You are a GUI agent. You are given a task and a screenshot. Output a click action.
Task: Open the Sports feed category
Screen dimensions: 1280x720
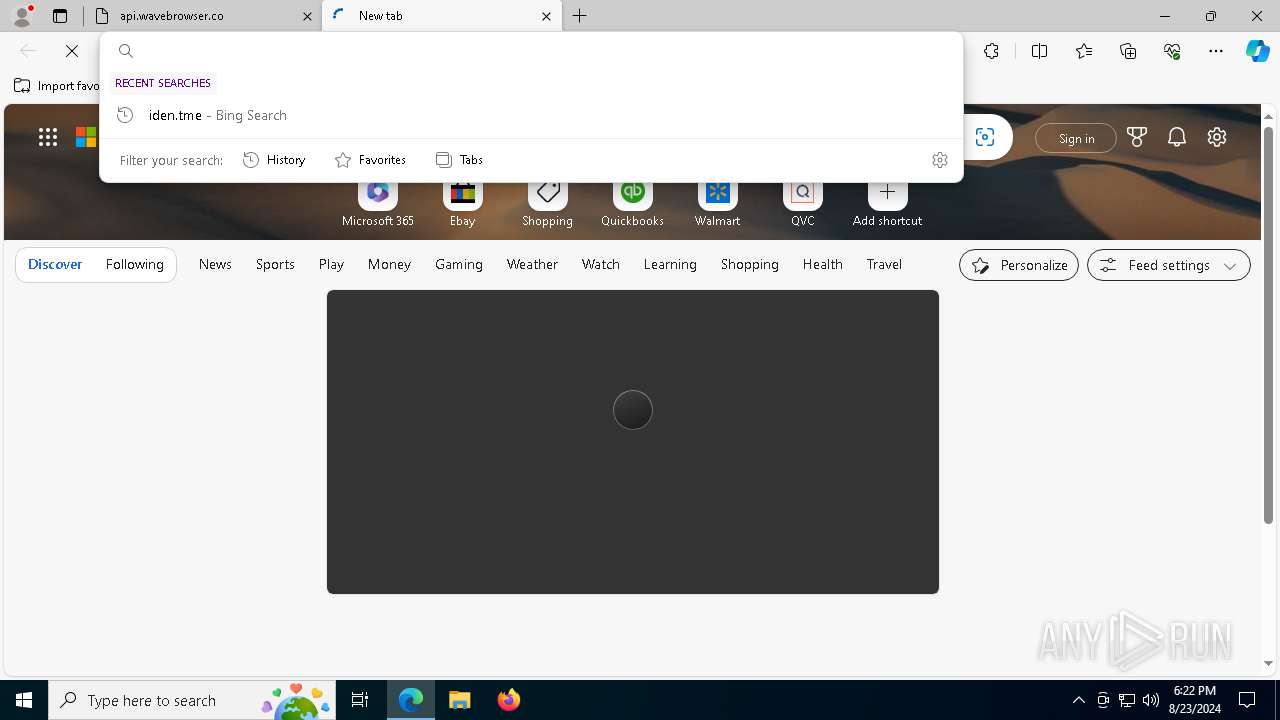tap(275, 264)
